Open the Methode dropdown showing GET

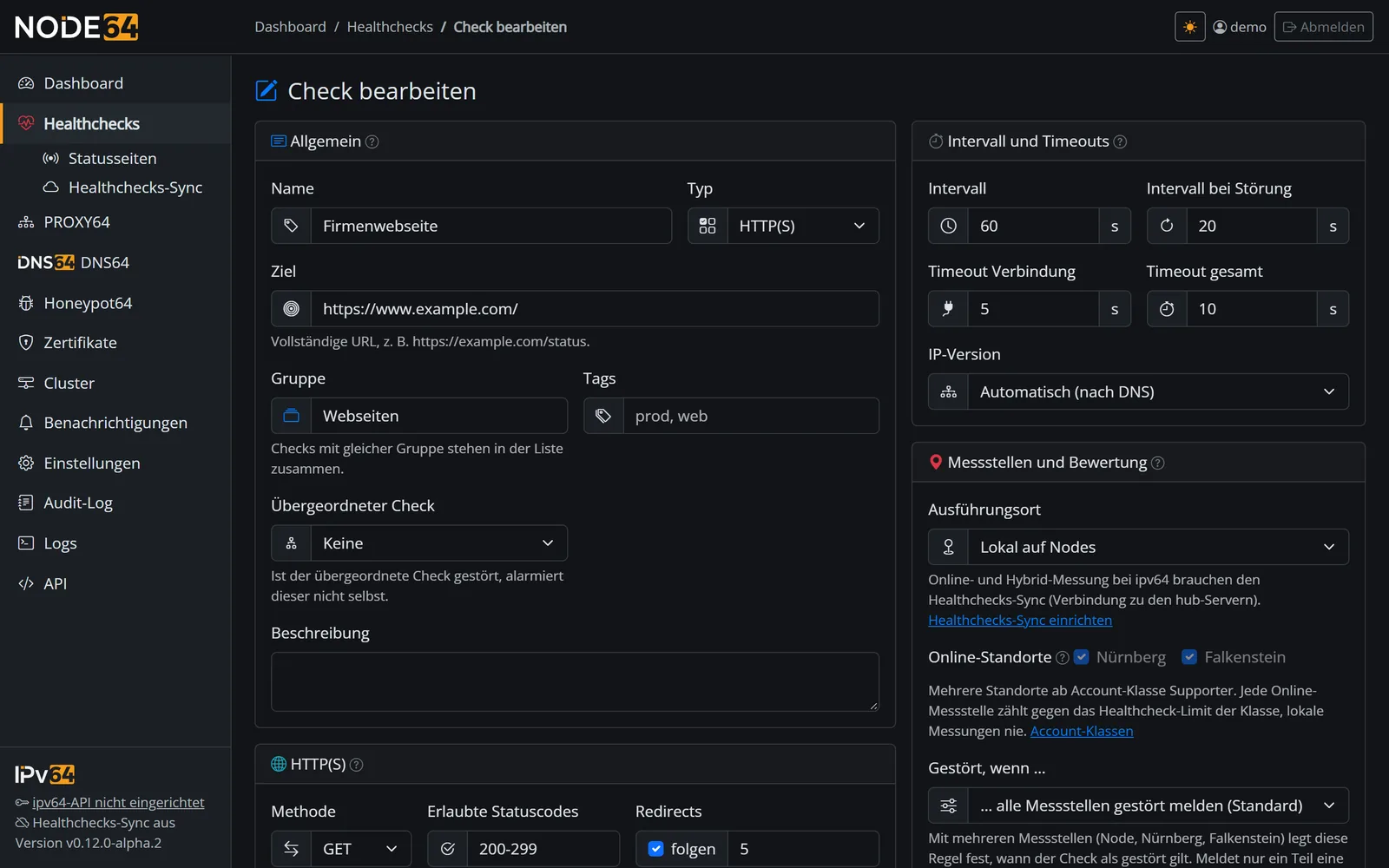(x=361, y=849)
